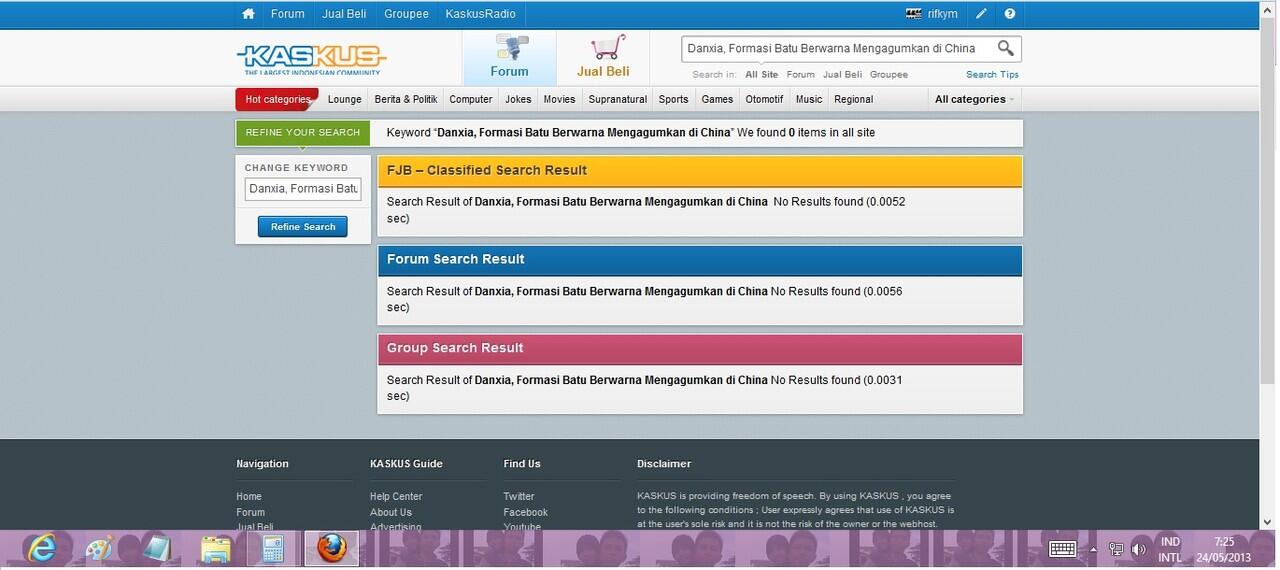Open Forum footer navigation link
Image resolution: width=1280 pixels, height=570 pixels.
click(251, 512)
